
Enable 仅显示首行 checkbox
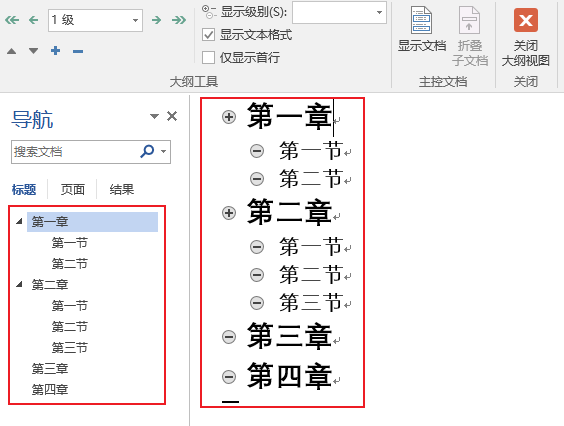click(x=208, y=58)
